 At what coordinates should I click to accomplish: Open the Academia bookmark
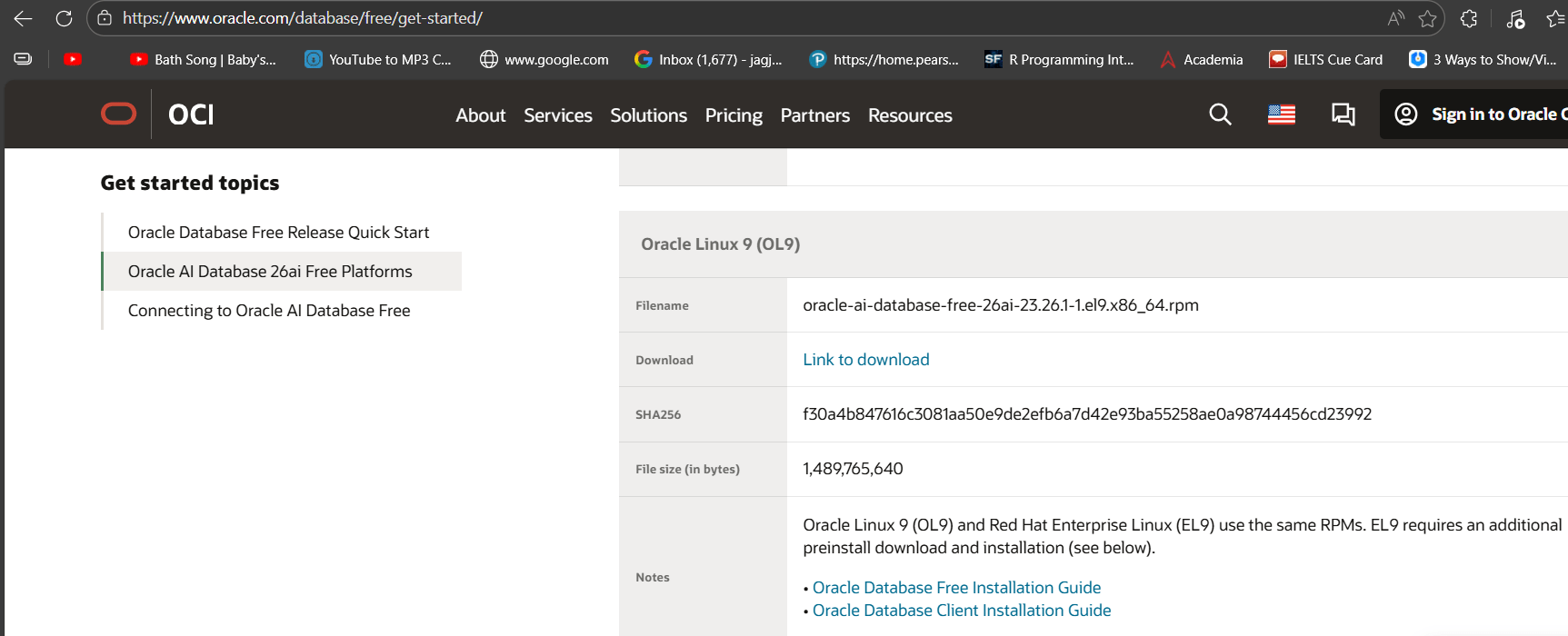(x=1202, y=59)
